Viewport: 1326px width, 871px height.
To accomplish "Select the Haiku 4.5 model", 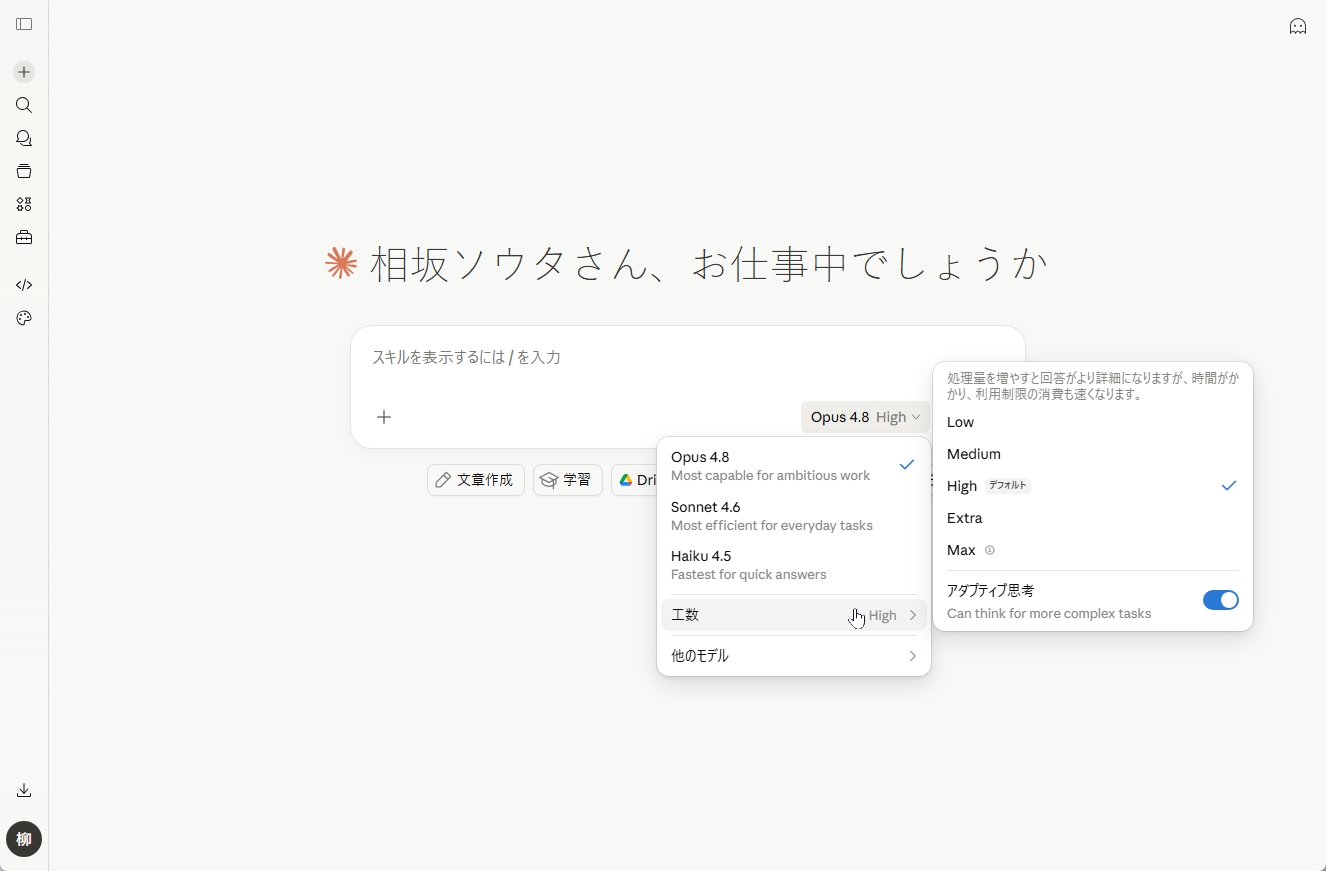I will pos(794,565).
